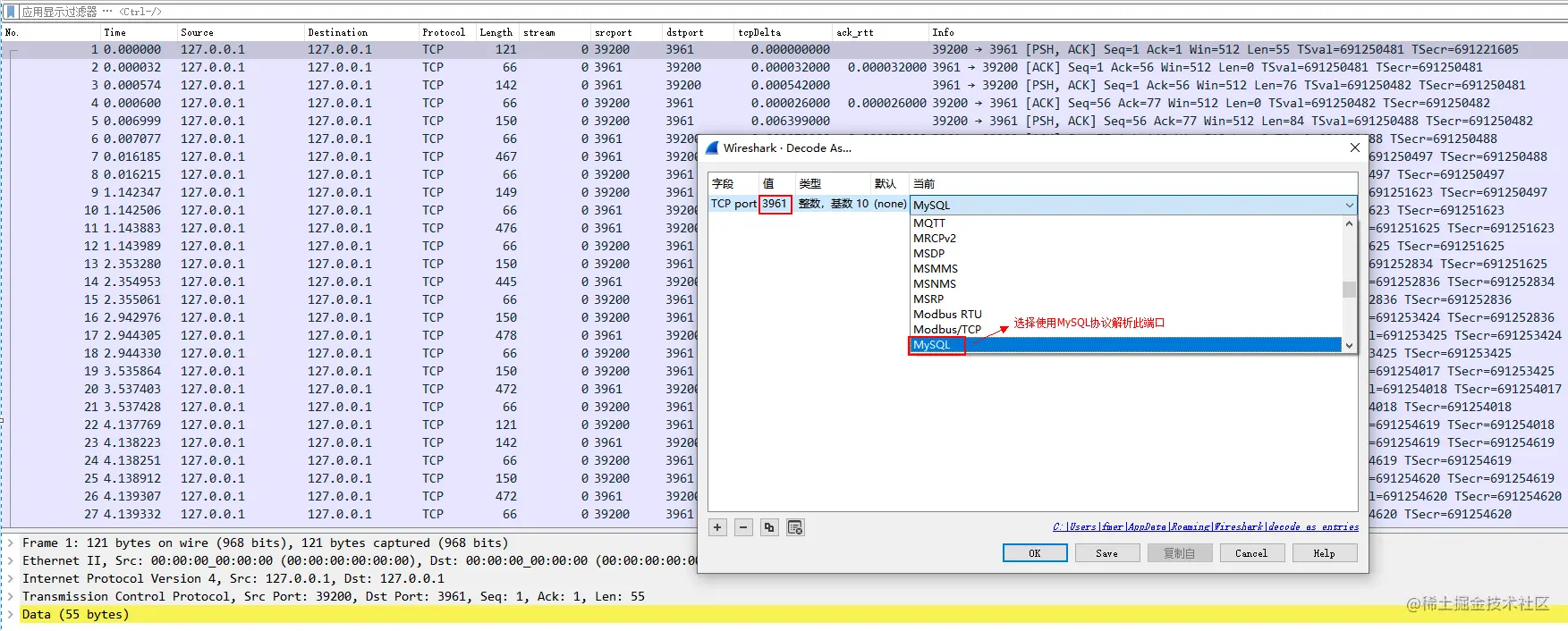This screenshot has height=631, width=1568.
Task: Expand the Frame 1 details row
Action: coord(11,543)
